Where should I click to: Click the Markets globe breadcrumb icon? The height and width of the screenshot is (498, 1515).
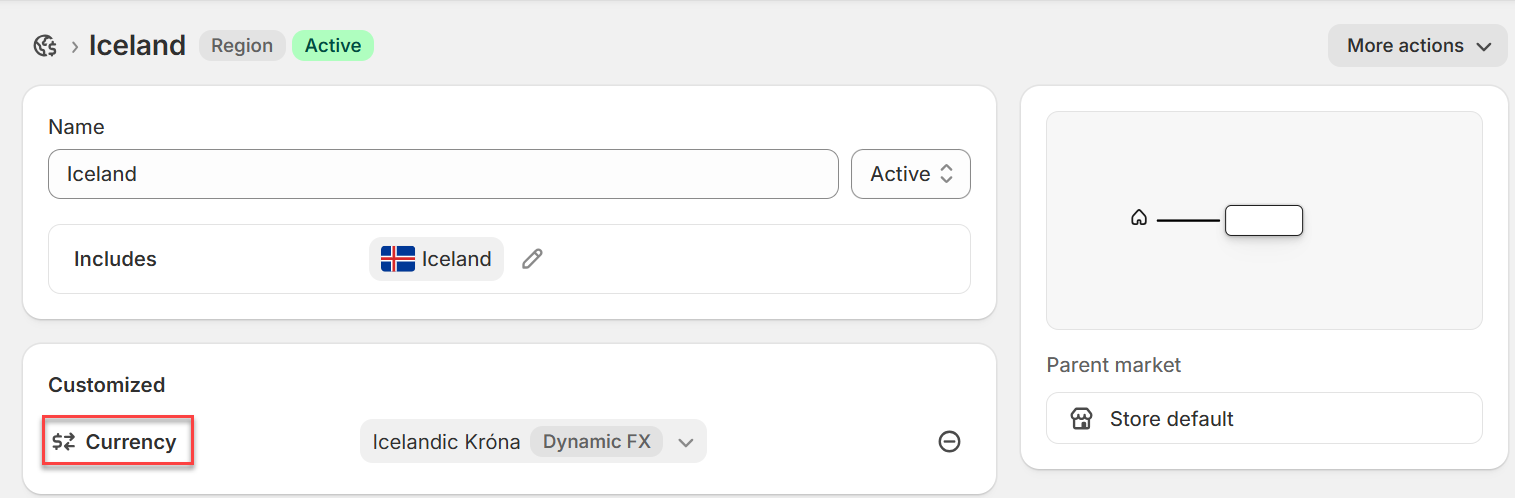tap(45, 46)
